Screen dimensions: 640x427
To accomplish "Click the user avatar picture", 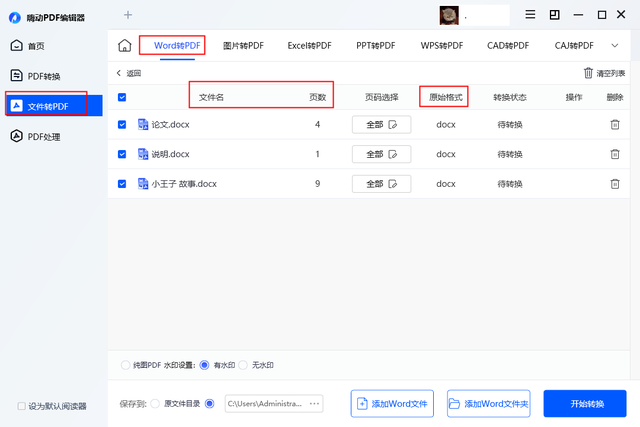I will (449, 16).
